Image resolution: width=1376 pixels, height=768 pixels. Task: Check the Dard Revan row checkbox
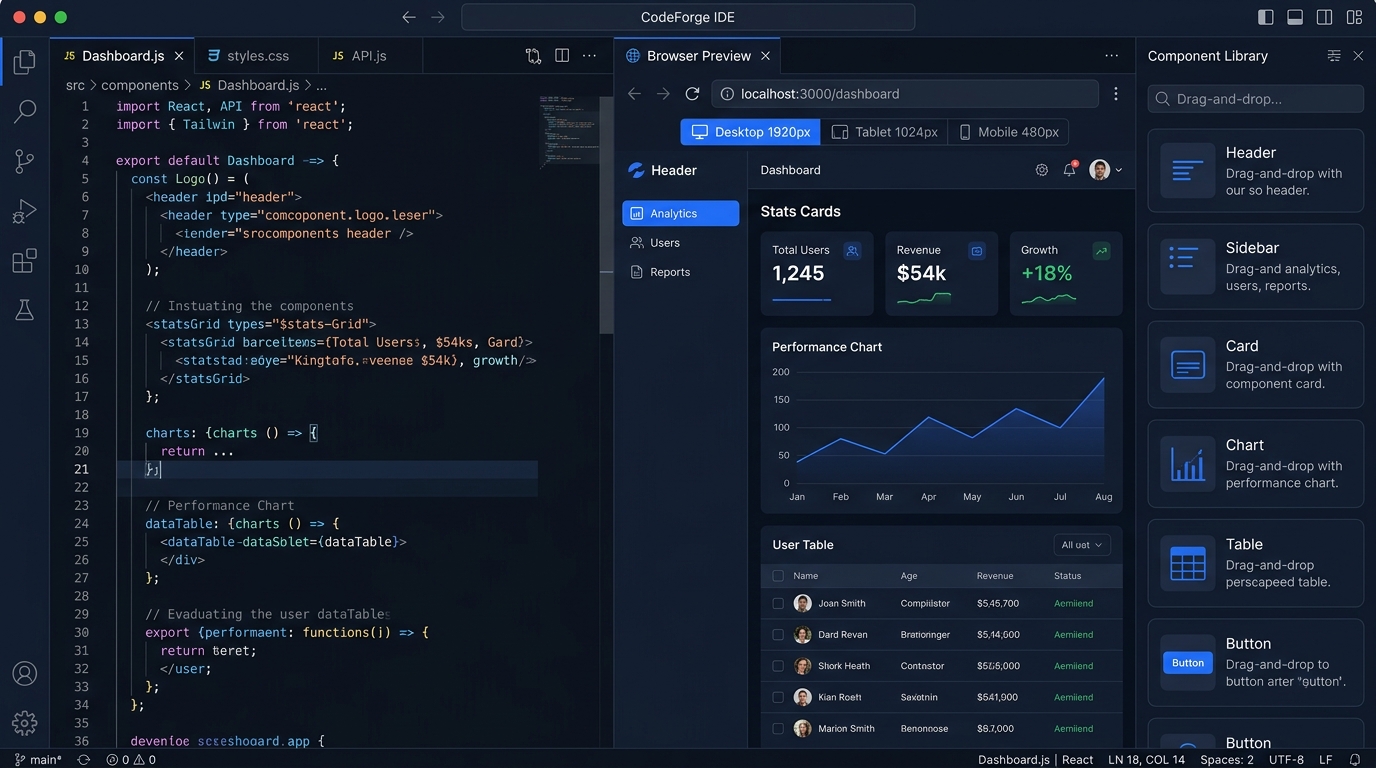click(778, 635)
